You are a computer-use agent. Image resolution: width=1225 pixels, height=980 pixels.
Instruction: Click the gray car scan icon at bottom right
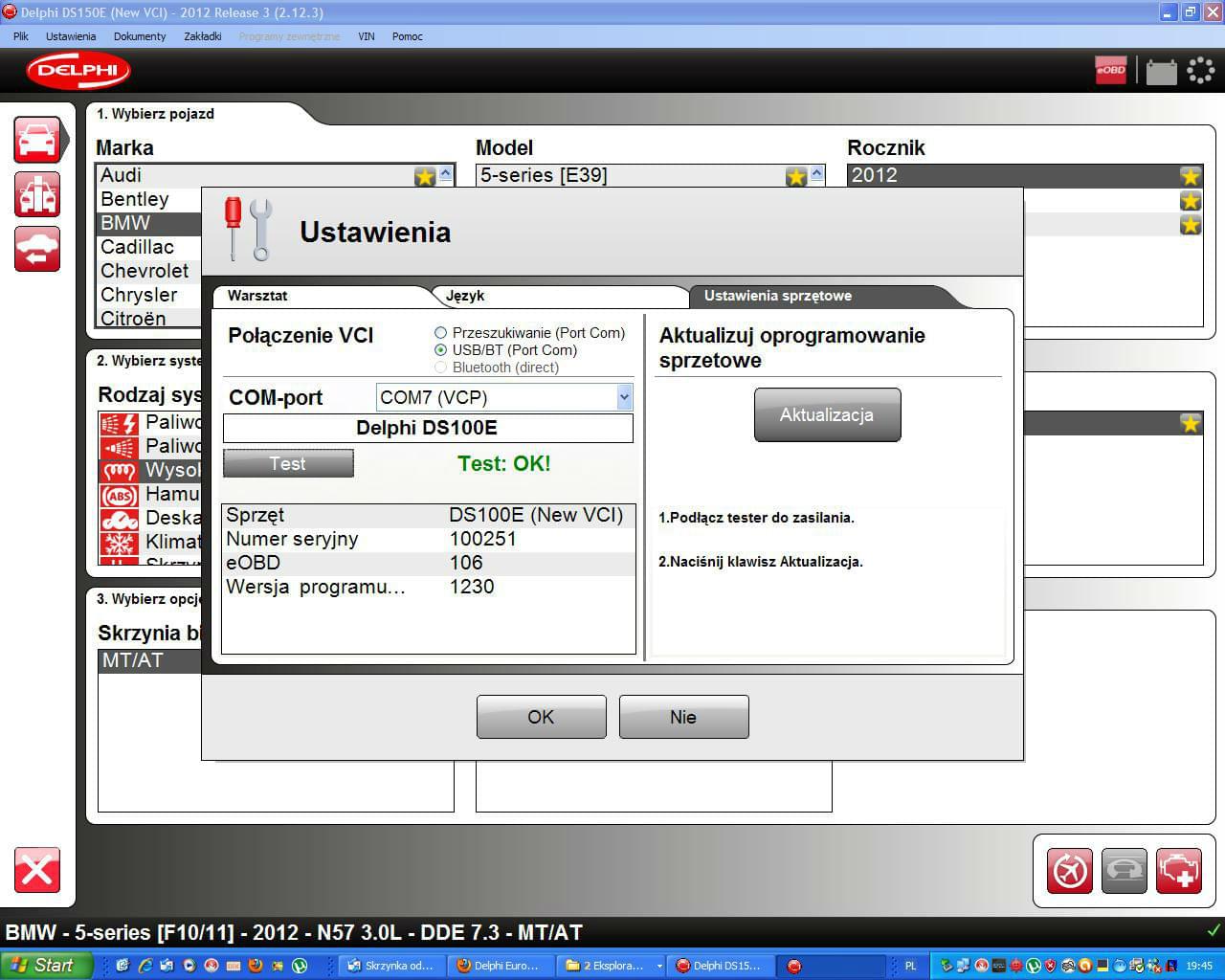click(x=1125, y=872)
